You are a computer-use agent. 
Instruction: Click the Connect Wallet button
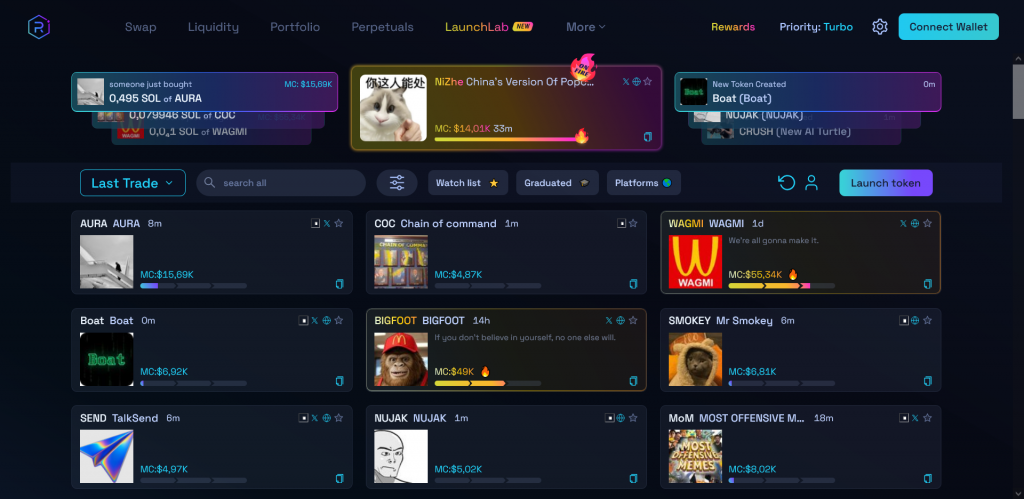948,27
